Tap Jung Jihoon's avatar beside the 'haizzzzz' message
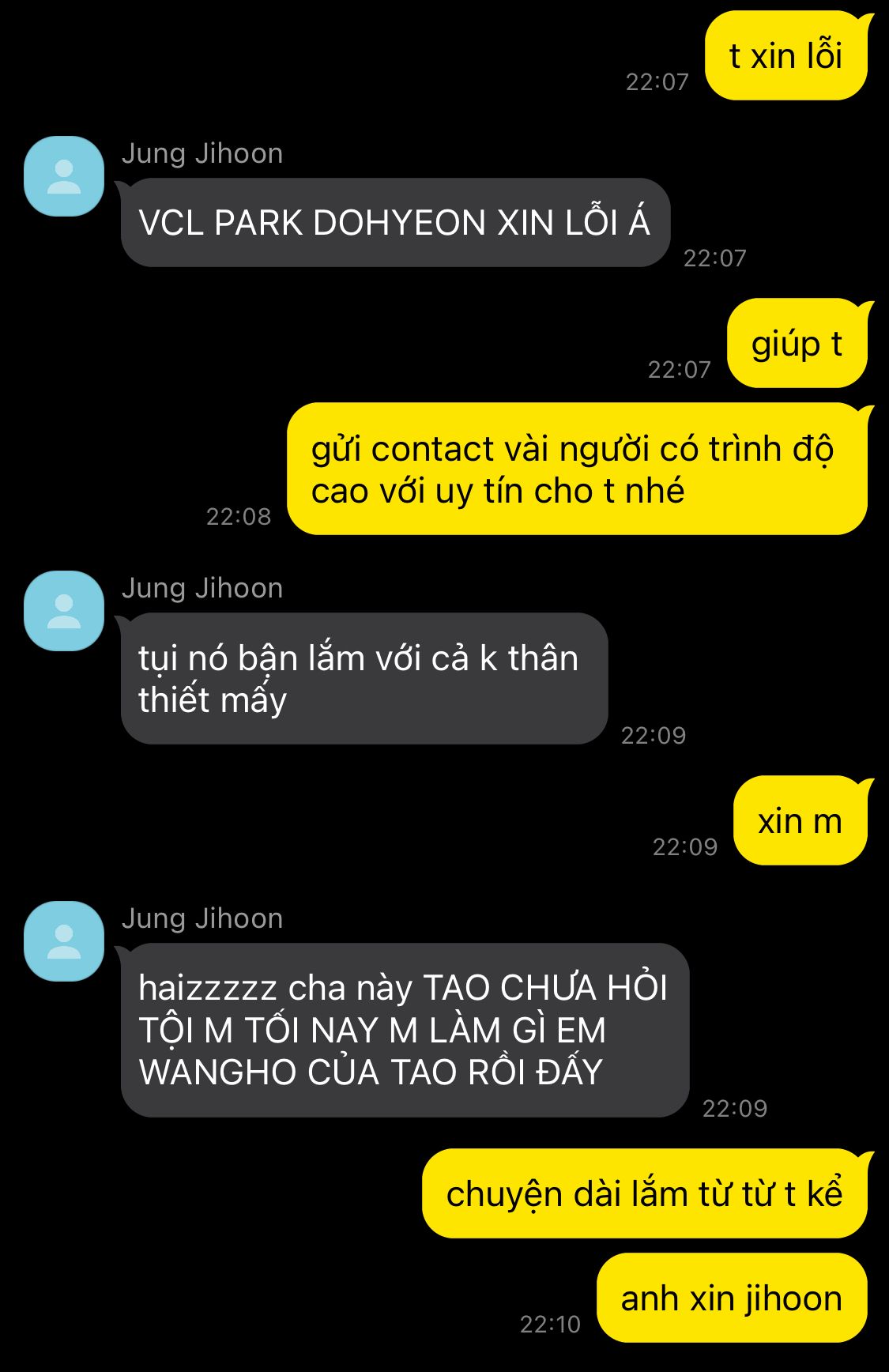 (64, 941)
